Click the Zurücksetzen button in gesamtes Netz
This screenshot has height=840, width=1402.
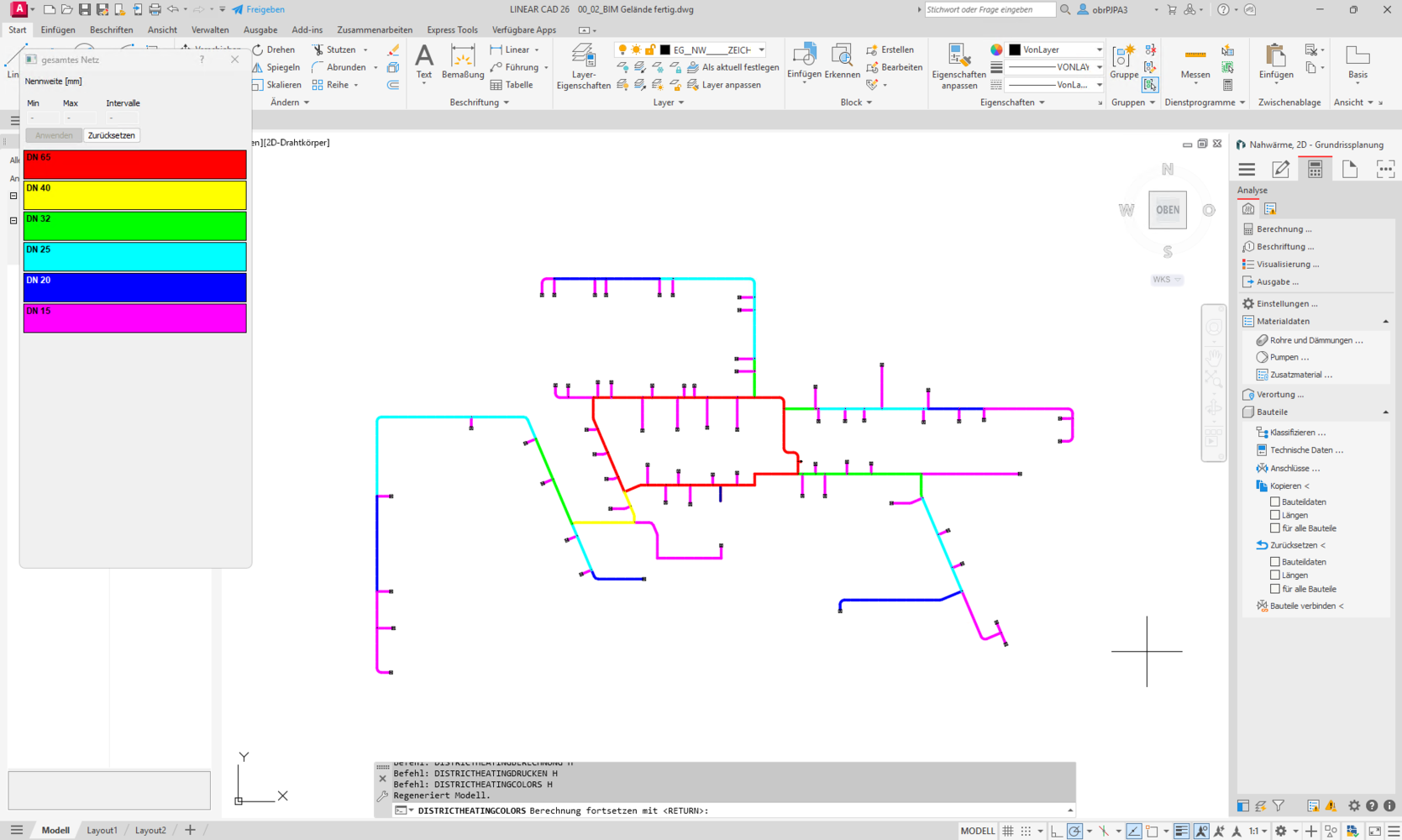(111, 135)
